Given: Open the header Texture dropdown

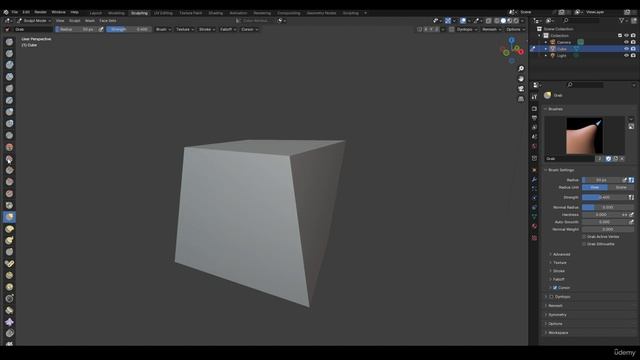Looking at the screenshot, I should 184,29.
